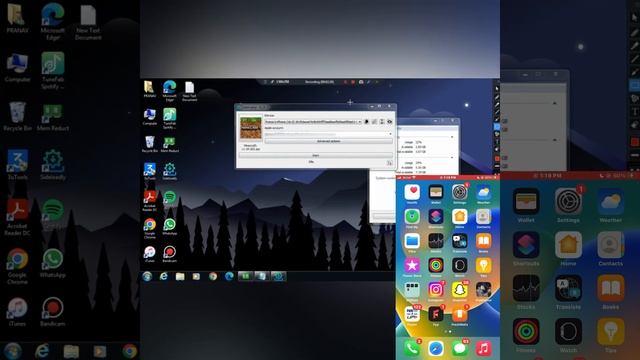Tap Messages in the iPhone dock
640x360 pixels.
460,349
